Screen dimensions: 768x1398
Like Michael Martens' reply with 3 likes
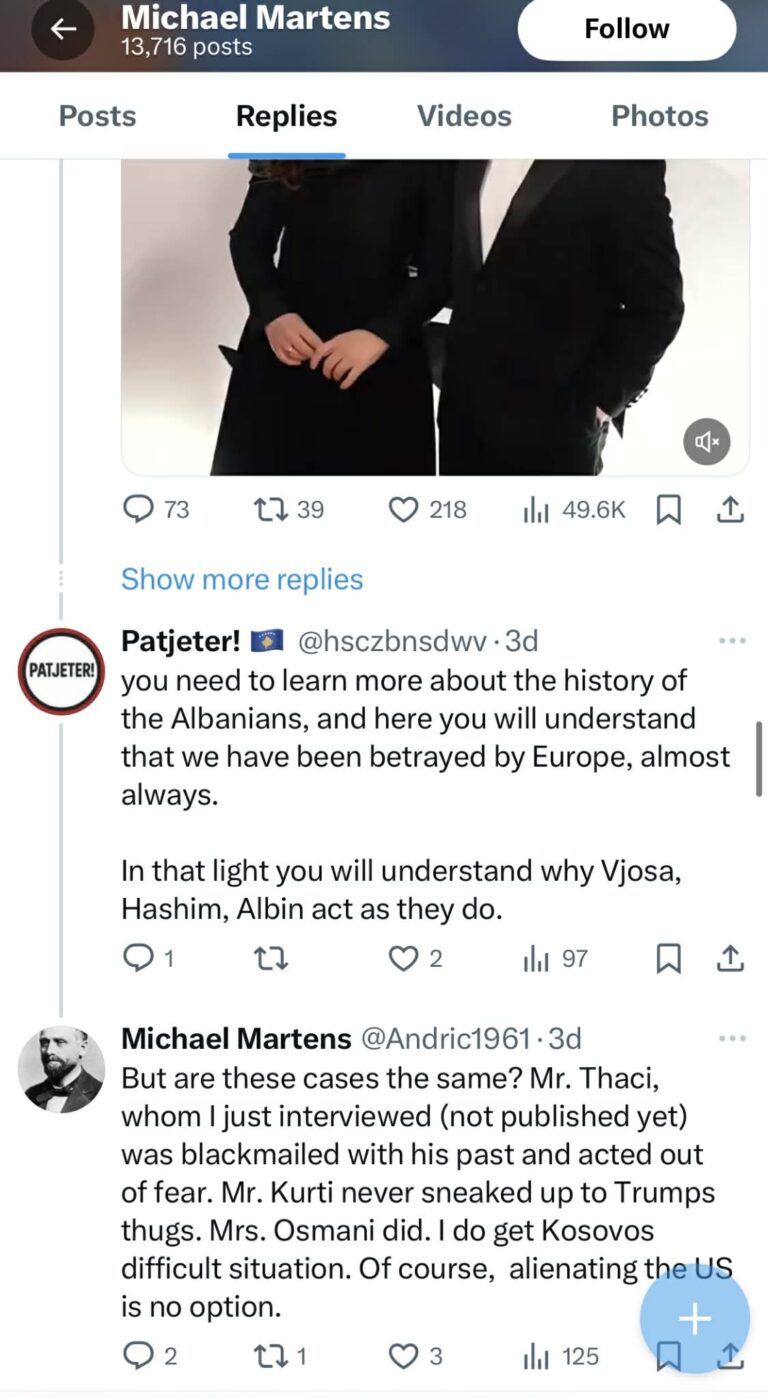point(402,1356)
